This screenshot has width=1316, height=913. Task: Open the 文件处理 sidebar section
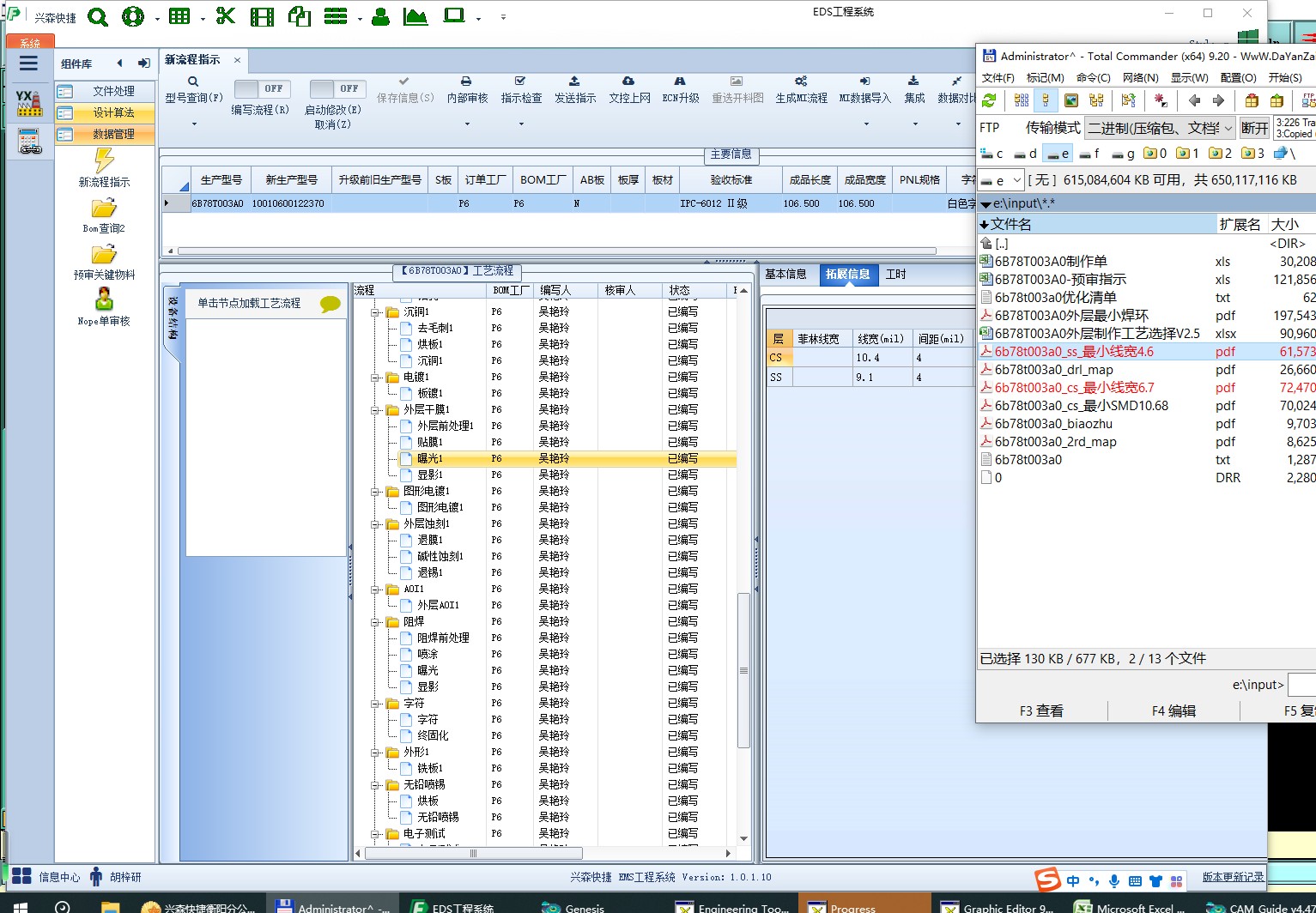pyautogui.click(x=106, y=91)
